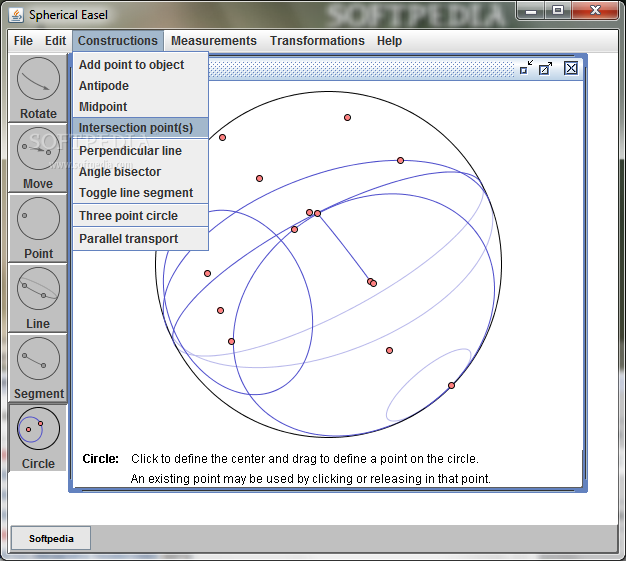The image size is (626, 561).
Task: Select the Rotate tool
Action: tap(38, 88)
